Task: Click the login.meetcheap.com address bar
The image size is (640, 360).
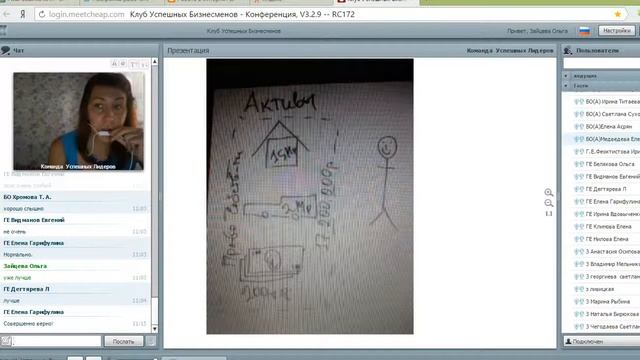Action: pyautogui.click(x=87, y=14)
